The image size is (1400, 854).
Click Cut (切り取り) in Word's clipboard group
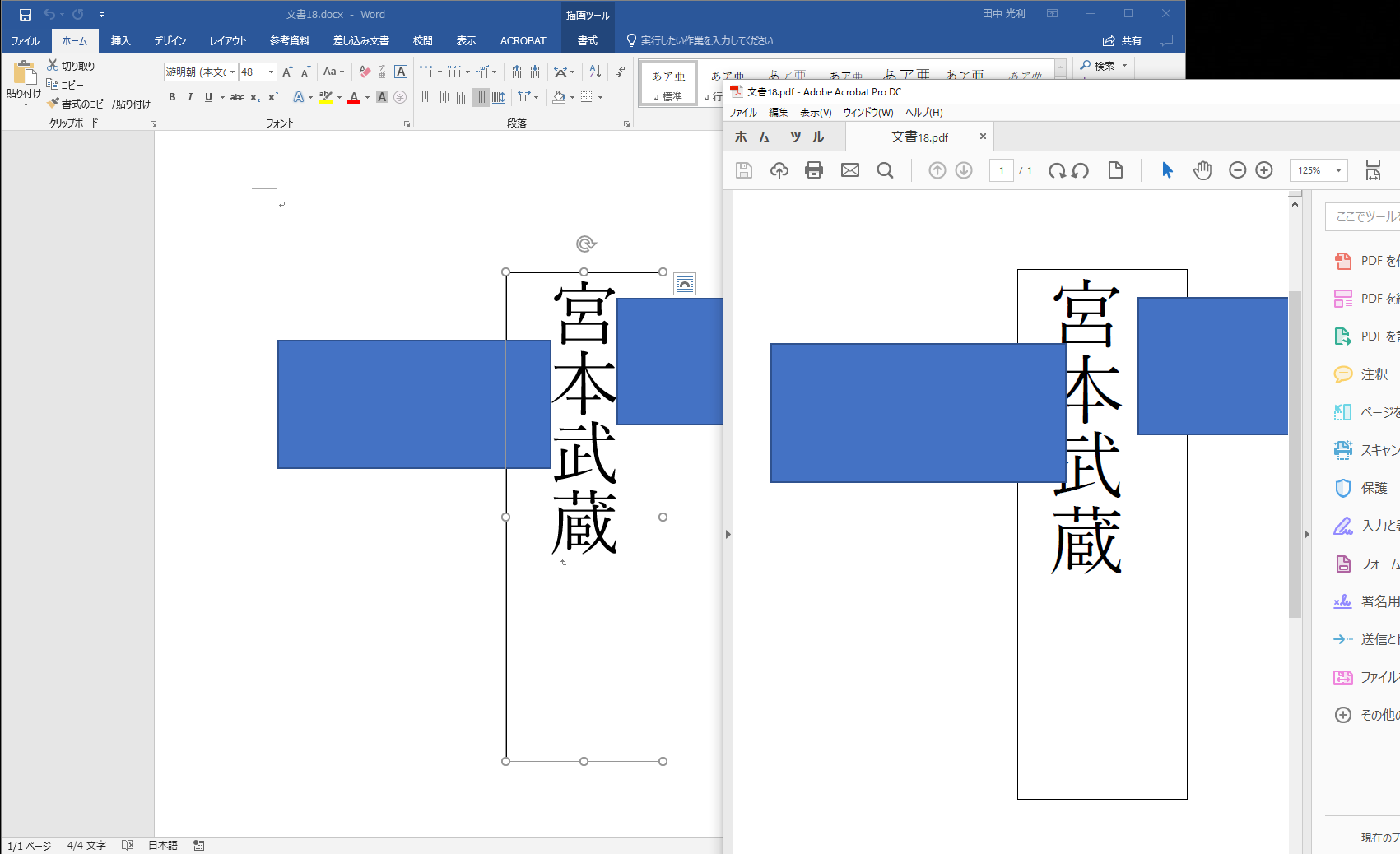coord(71,66)
